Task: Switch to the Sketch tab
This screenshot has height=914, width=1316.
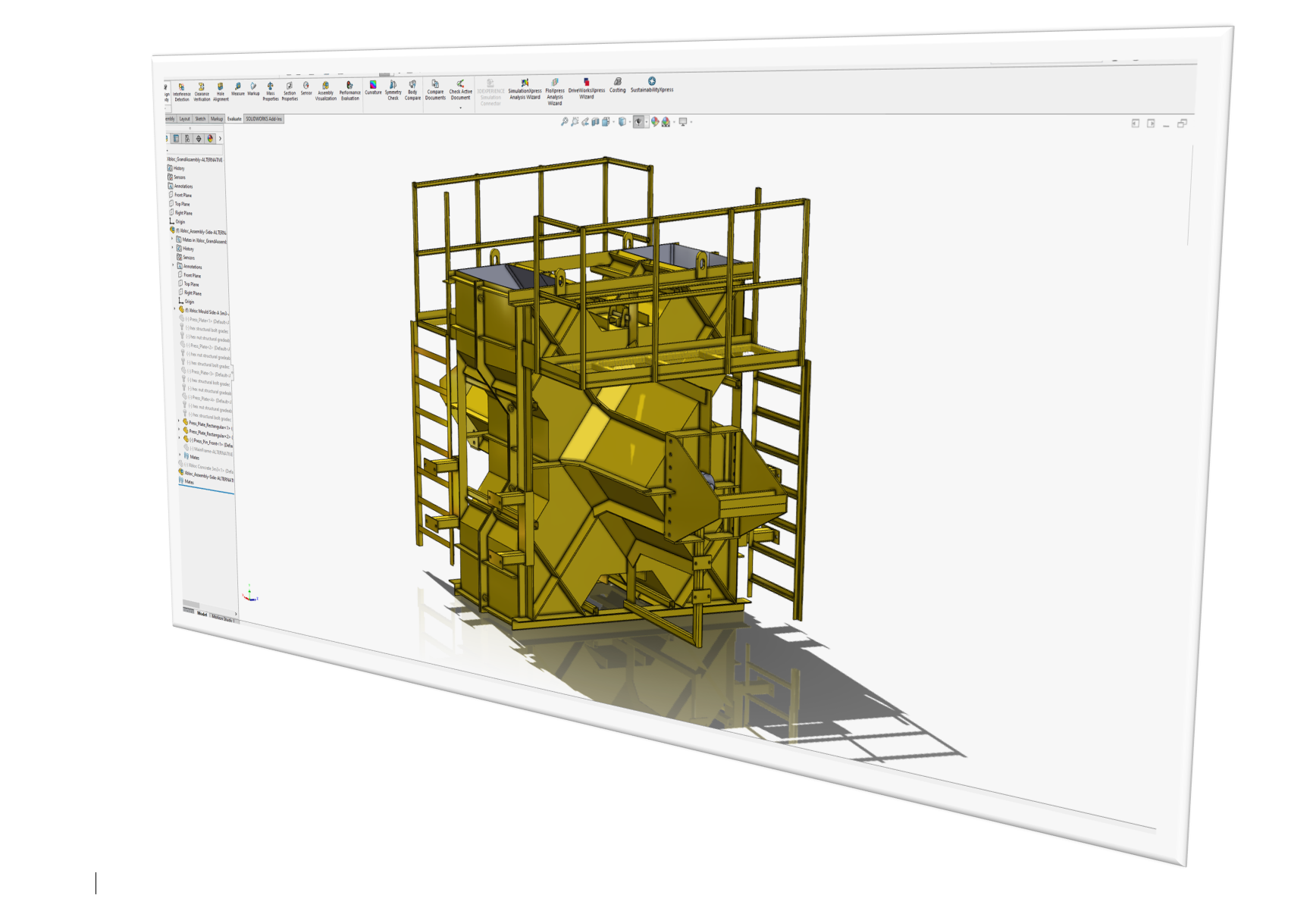Action: click(x=202, y=118)
